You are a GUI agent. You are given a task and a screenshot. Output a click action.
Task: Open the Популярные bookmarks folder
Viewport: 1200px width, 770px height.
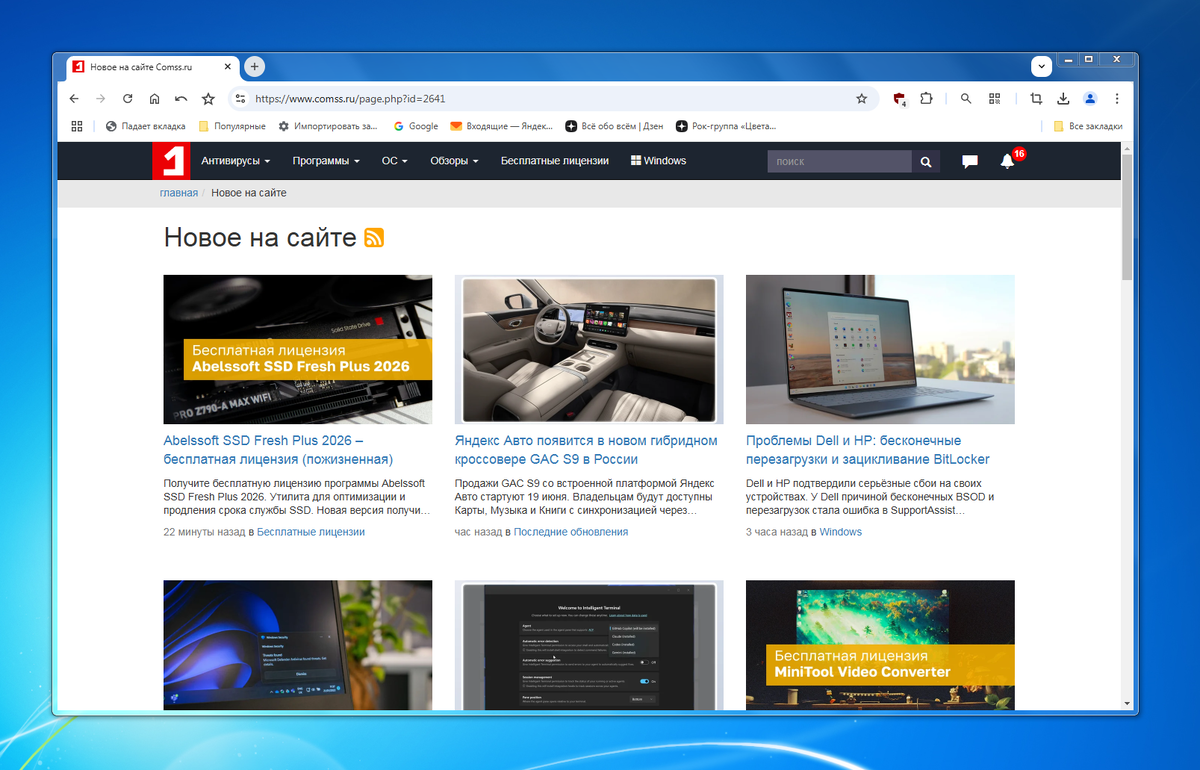(x=232, y=127)
